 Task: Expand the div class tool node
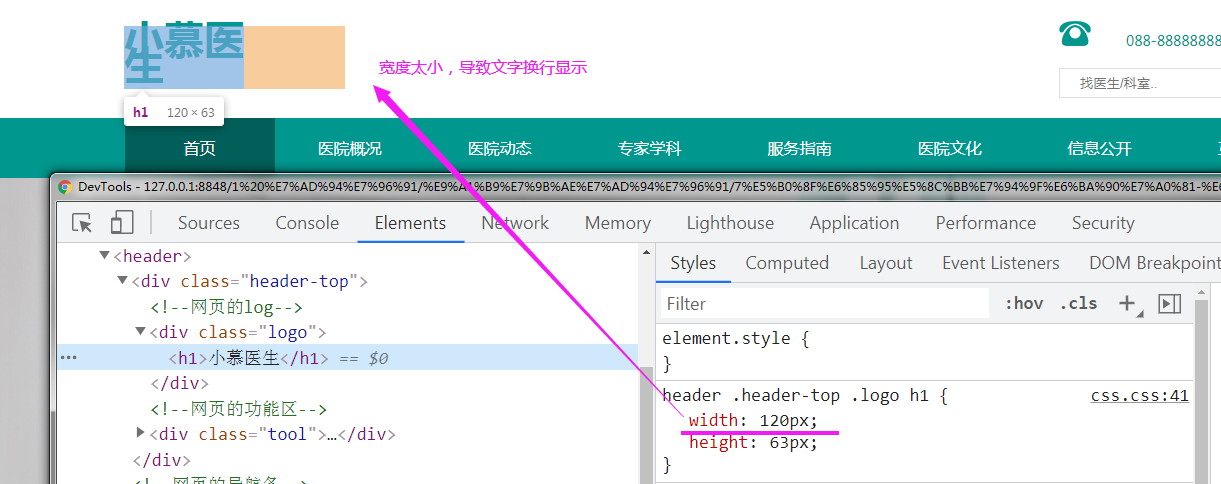tap(141, 433)
